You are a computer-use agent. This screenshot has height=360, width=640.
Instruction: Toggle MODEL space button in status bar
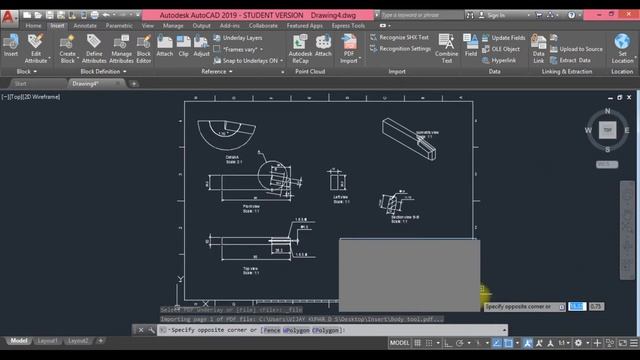(x=399, y=343)
